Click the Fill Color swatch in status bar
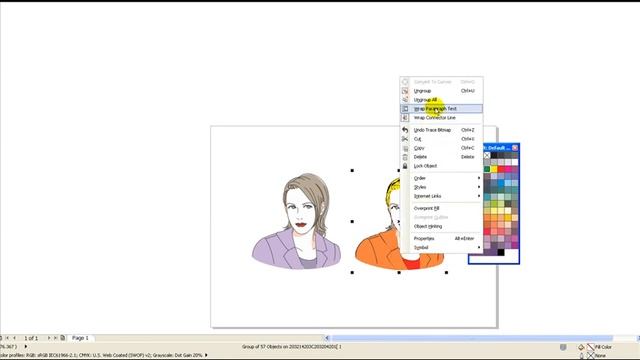The image size is (640, 360). (591, 347)
